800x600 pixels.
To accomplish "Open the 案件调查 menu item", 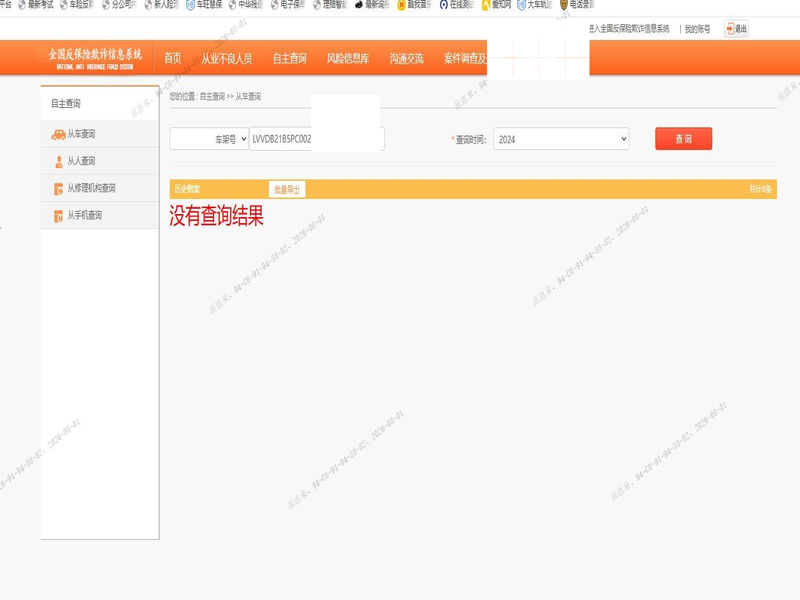I will click(465, 58).
